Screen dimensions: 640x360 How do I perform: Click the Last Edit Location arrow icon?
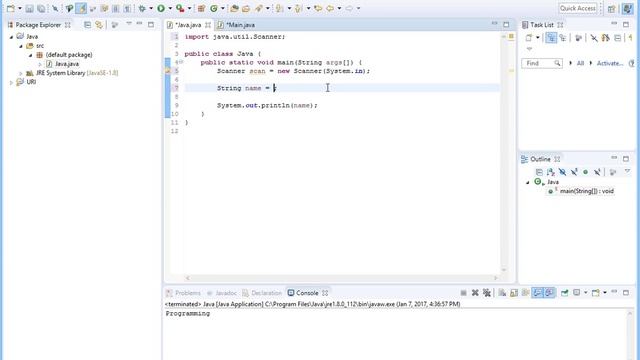pyautogui.click(x=318, y=8)
